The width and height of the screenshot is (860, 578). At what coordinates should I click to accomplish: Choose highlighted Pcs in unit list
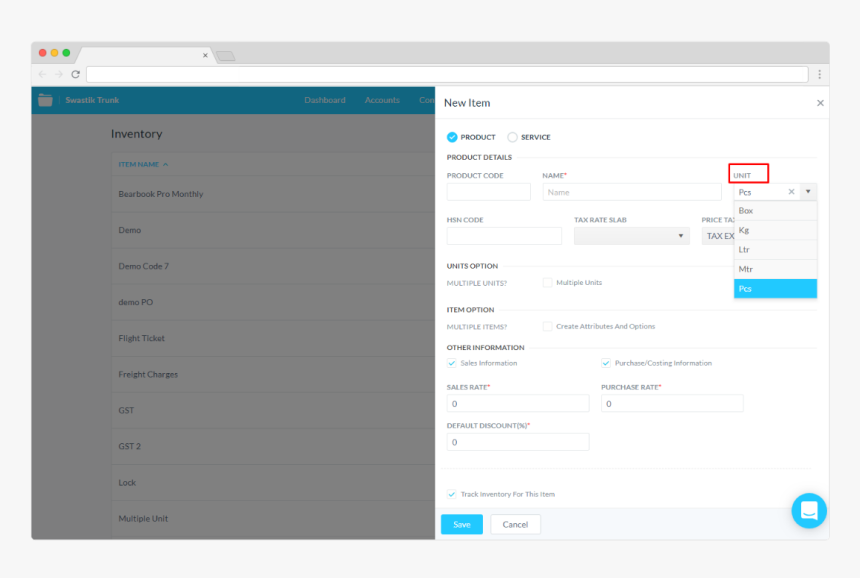775,288
